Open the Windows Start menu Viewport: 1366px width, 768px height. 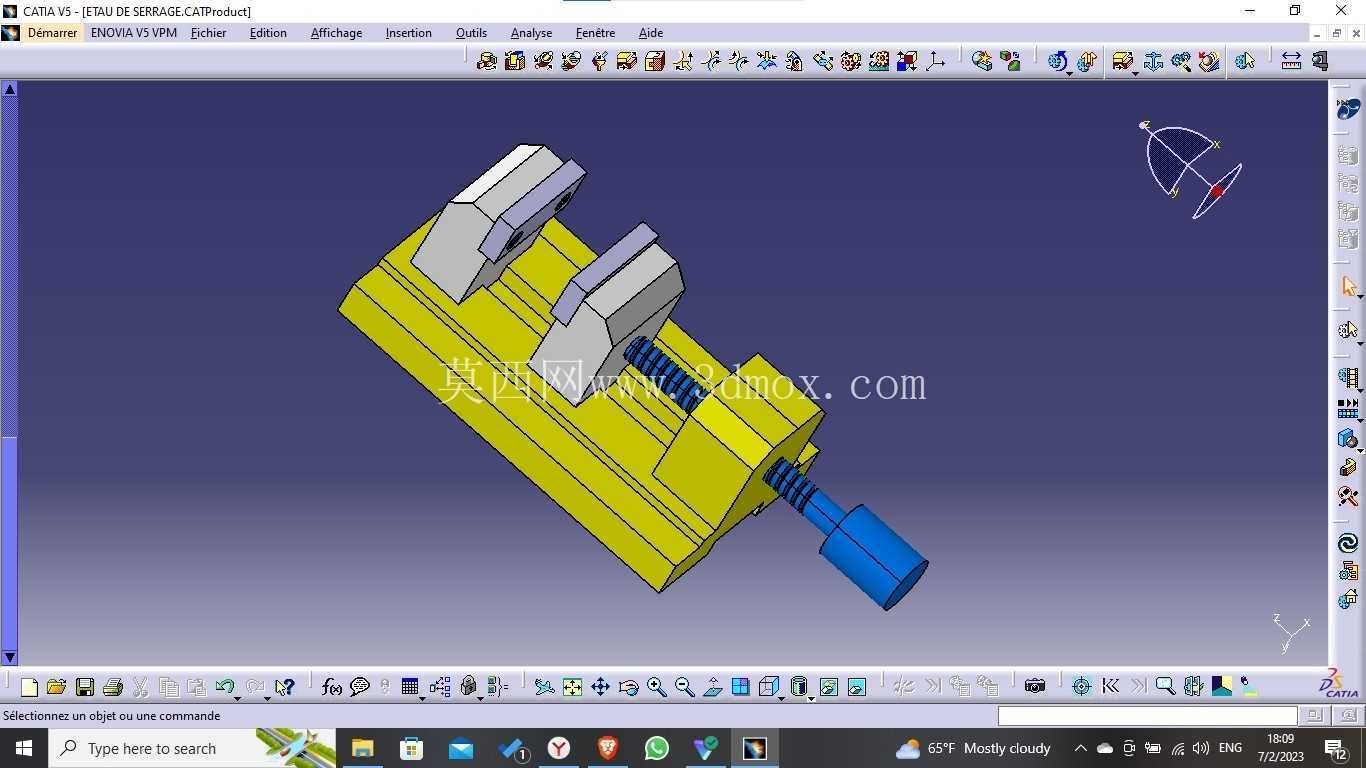(24, 748)
